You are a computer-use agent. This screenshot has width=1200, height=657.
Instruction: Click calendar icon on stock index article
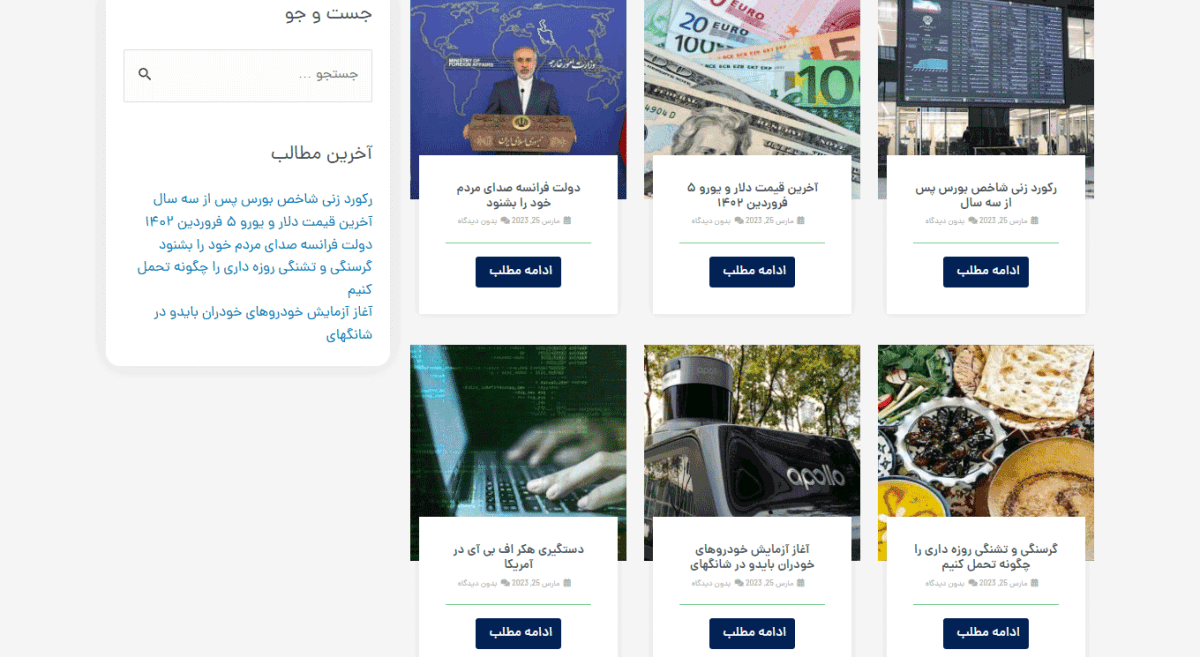(1034, 220)
